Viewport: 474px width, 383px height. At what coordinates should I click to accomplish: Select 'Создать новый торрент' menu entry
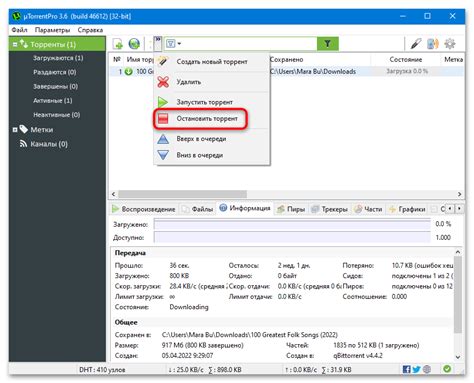212,62
